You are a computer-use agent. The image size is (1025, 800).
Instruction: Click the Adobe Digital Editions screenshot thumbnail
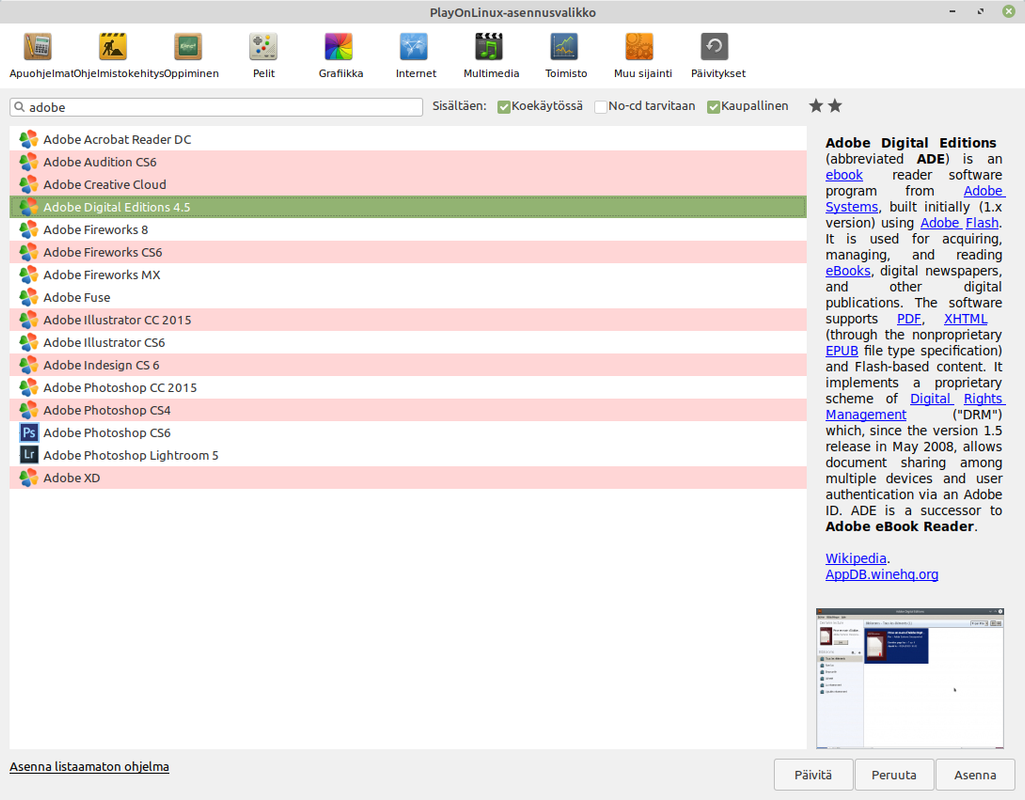point(910,678)
